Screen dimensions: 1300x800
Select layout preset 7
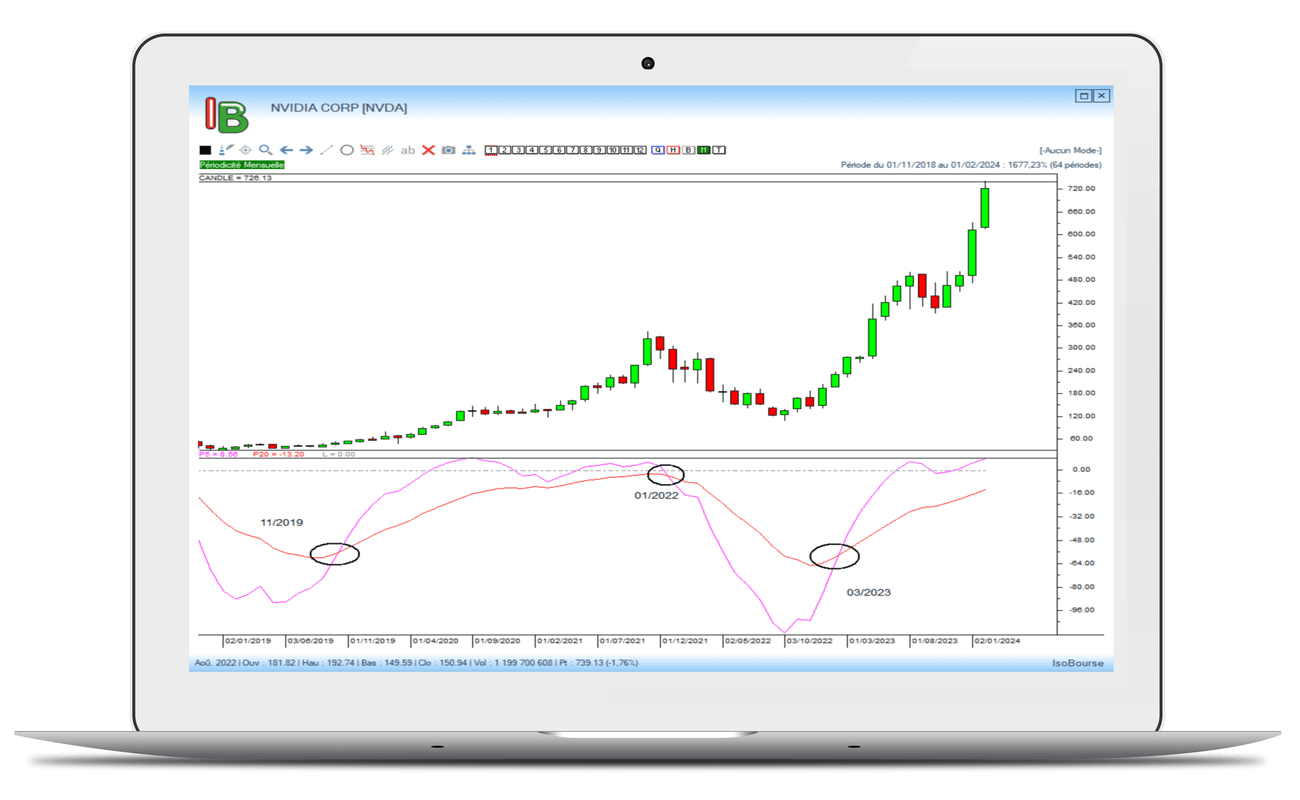[x=573, y=150]
